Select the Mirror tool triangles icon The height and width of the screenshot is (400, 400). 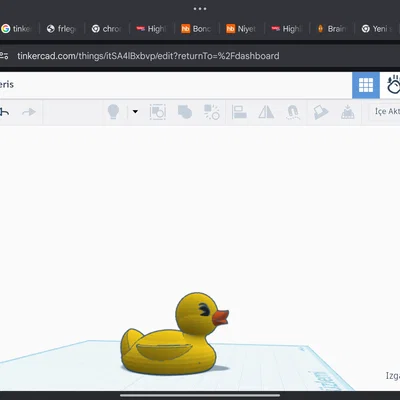tap(266, 112)
